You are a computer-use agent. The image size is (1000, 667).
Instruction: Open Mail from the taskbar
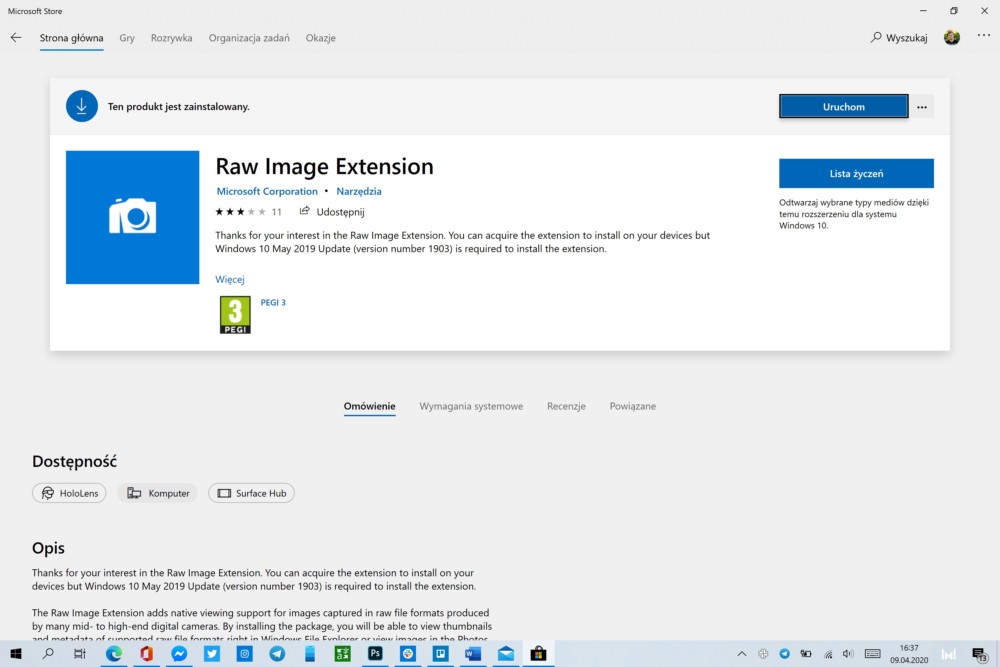coord(506,654)
